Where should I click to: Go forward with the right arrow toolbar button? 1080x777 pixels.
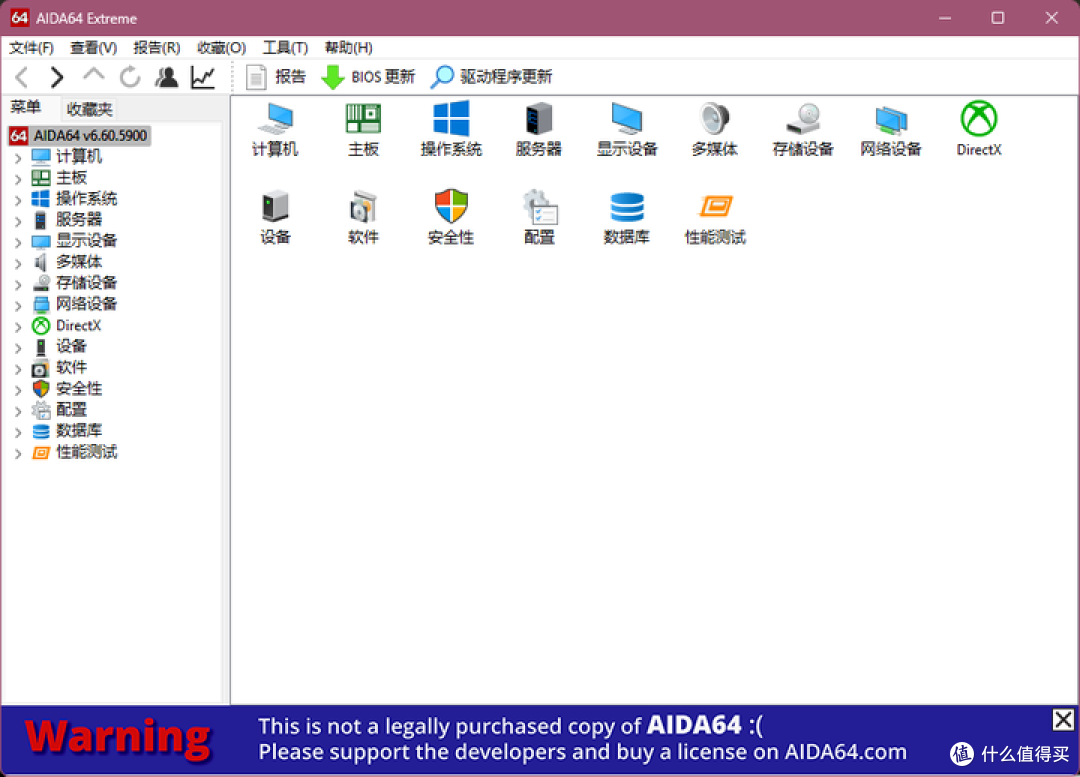[x=56, y=76]
